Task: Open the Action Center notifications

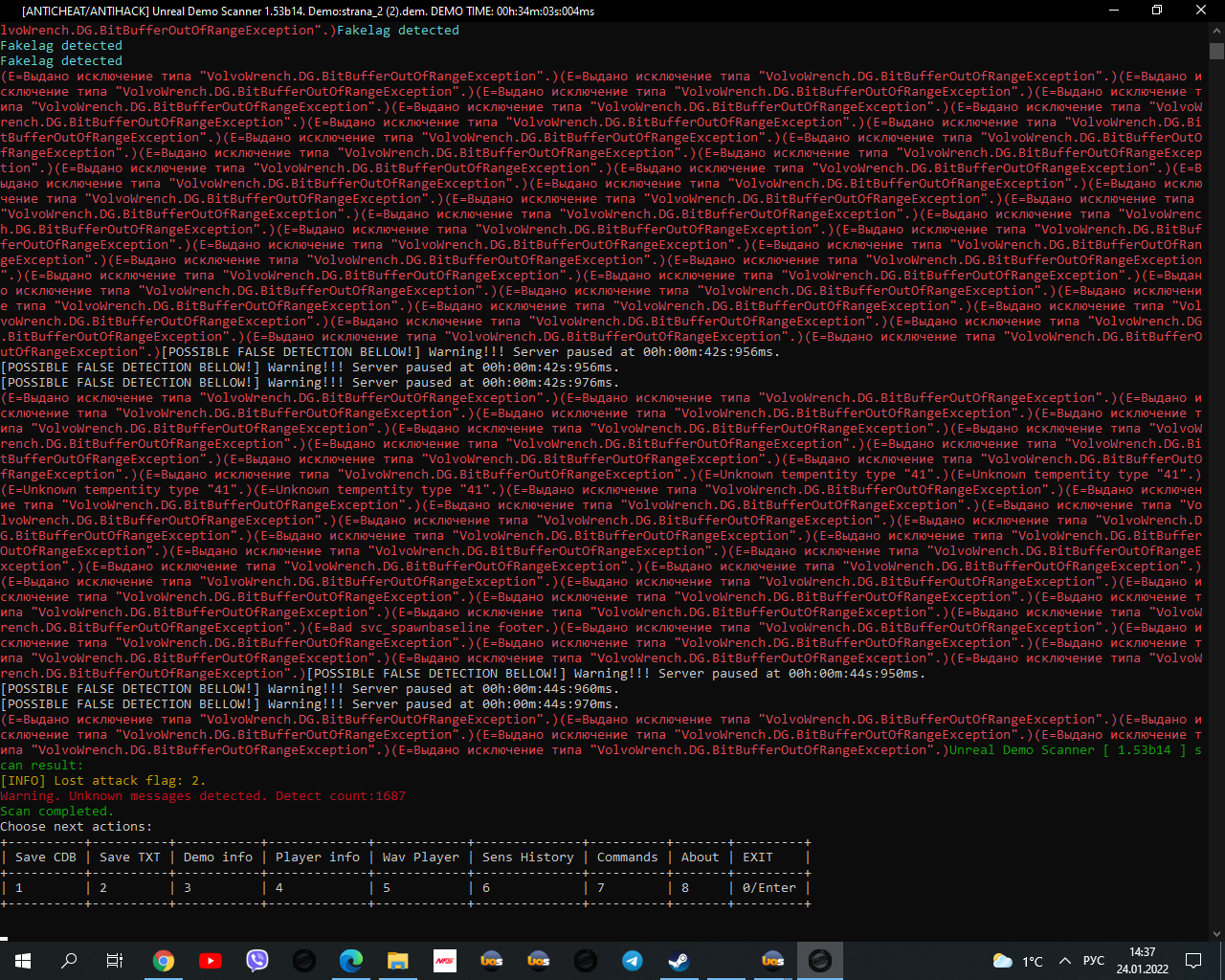Action: pos(1193,961)
